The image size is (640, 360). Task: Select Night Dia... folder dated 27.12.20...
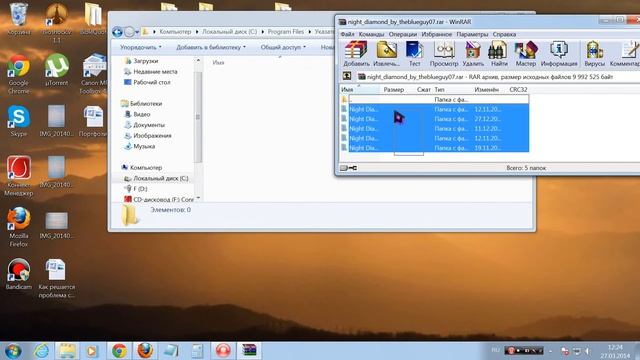[435, 119]
